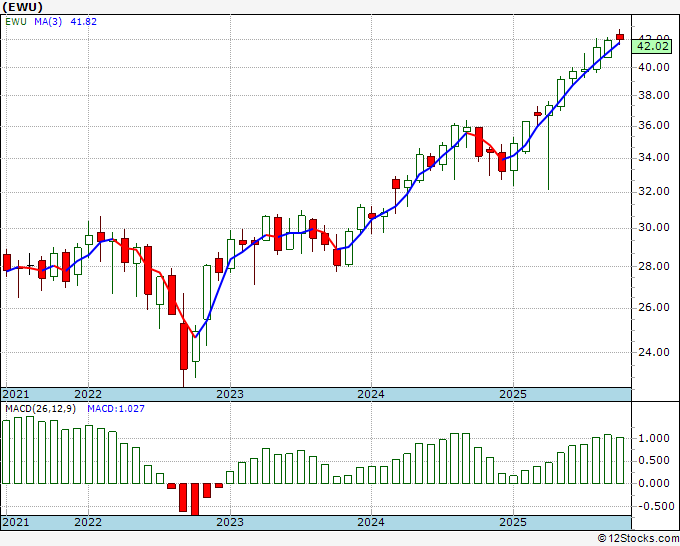Select the 36.00 price axis label
Viewport: 680px width, 546px height.
coord(654,126)
